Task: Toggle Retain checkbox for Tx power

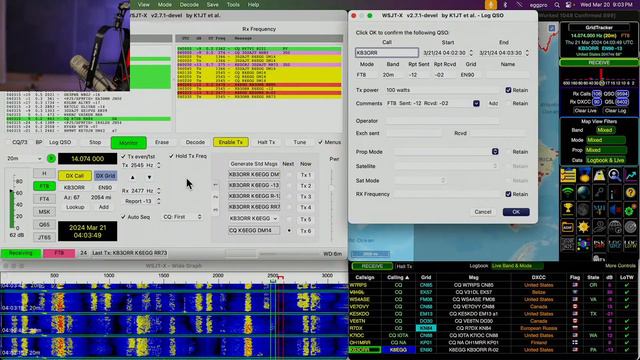Action: pyautogui.click(x=508, y=90)
